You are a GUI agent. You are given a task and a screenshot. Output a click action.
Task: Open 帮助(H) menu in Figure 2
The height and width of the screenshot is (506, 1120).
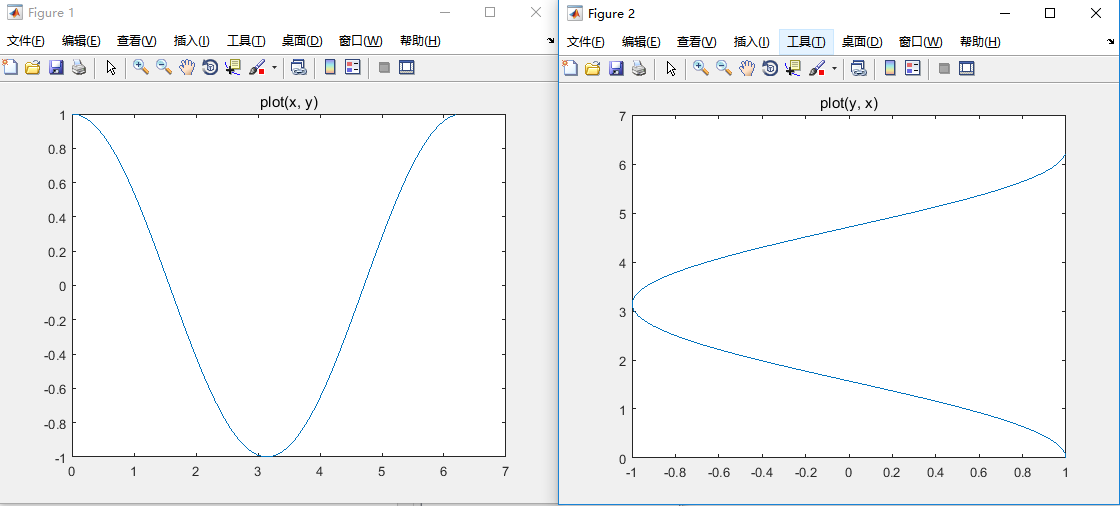(x=980, y=42)
